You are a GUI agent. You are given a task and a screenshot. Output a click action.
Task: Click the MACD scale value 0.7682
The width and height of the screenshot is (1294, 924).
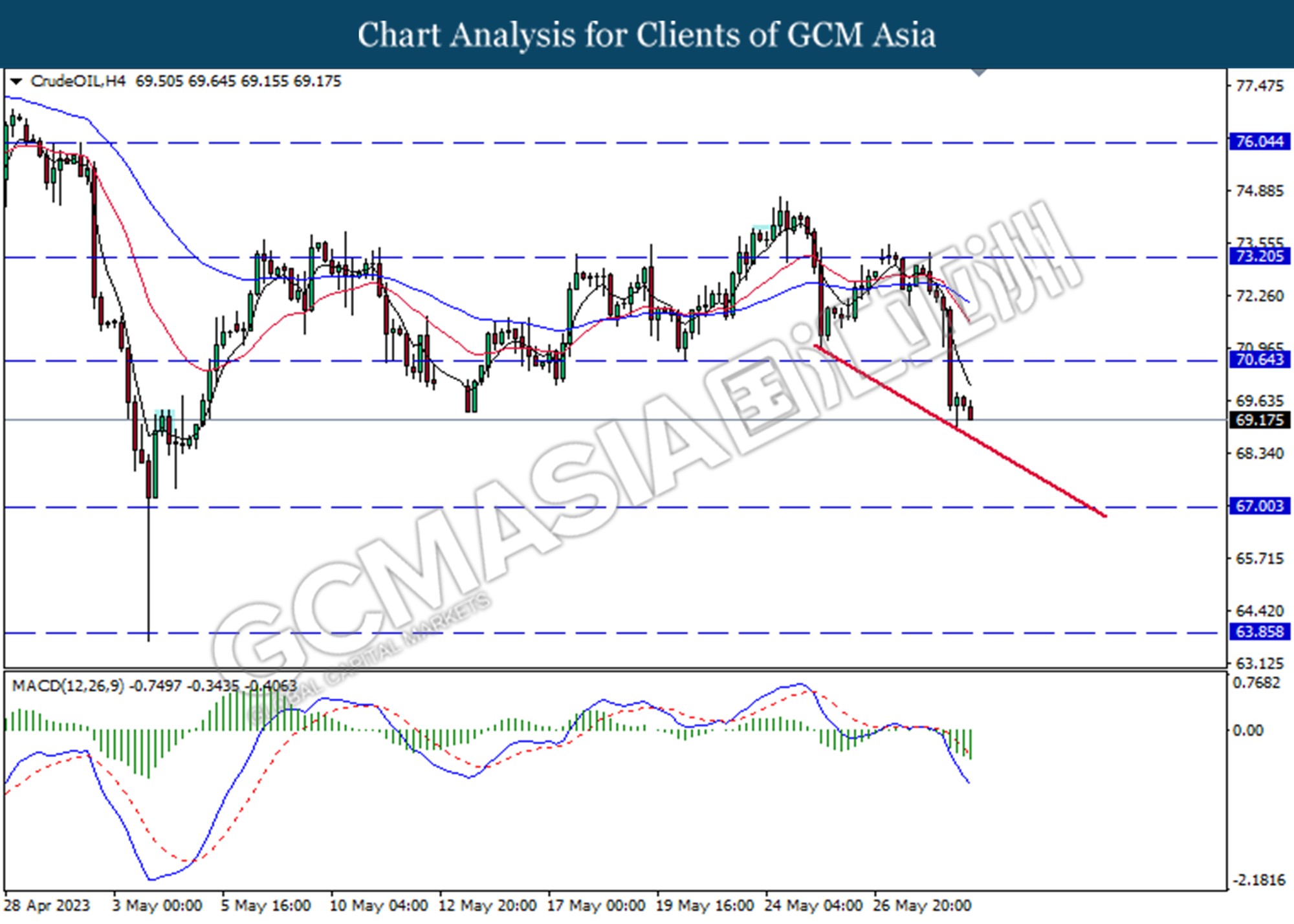coord(1256,683)
